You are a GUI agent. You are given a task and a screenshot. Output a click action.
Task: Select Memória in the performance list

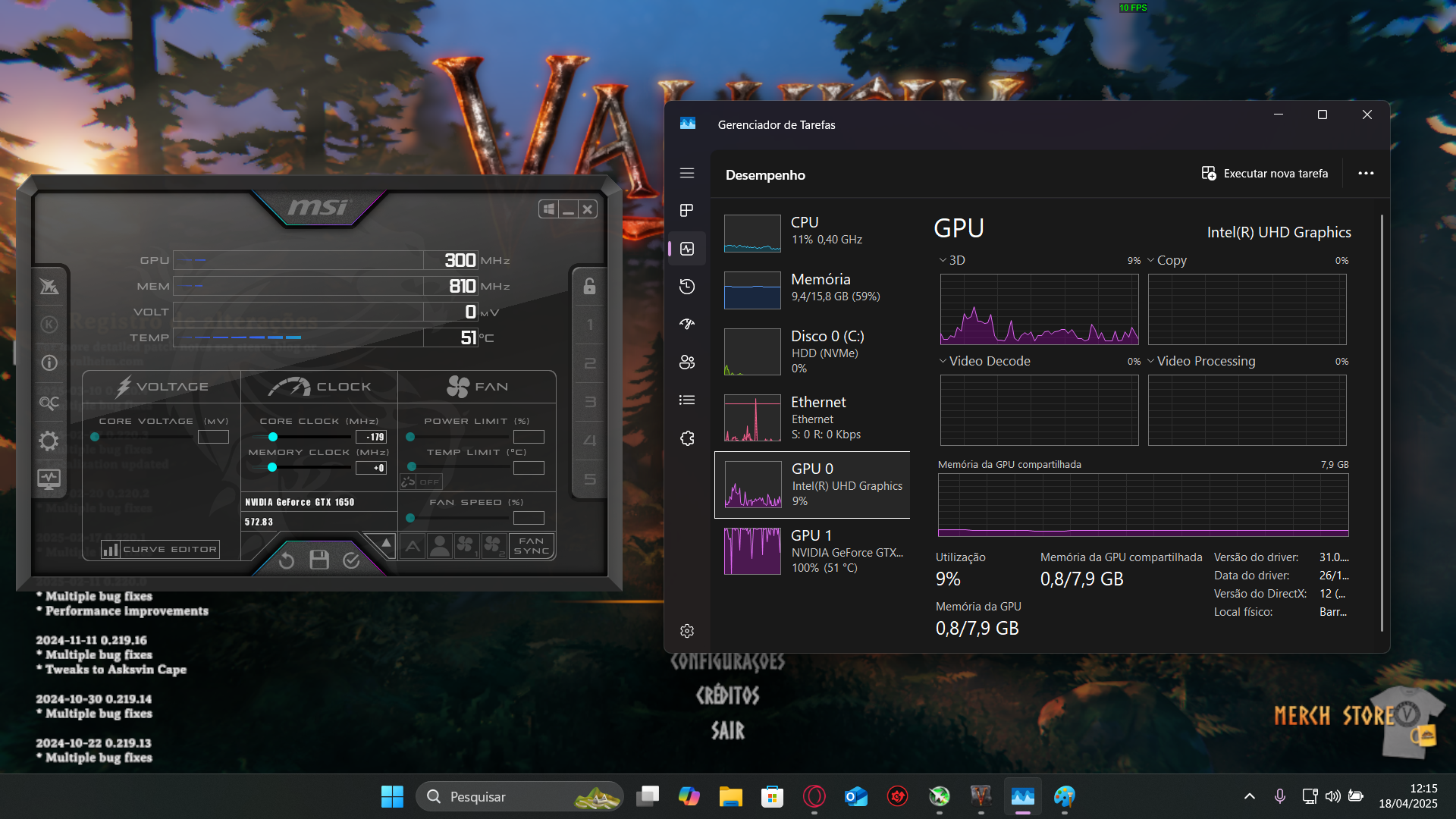pyautogui.click(x=812, y=290)
